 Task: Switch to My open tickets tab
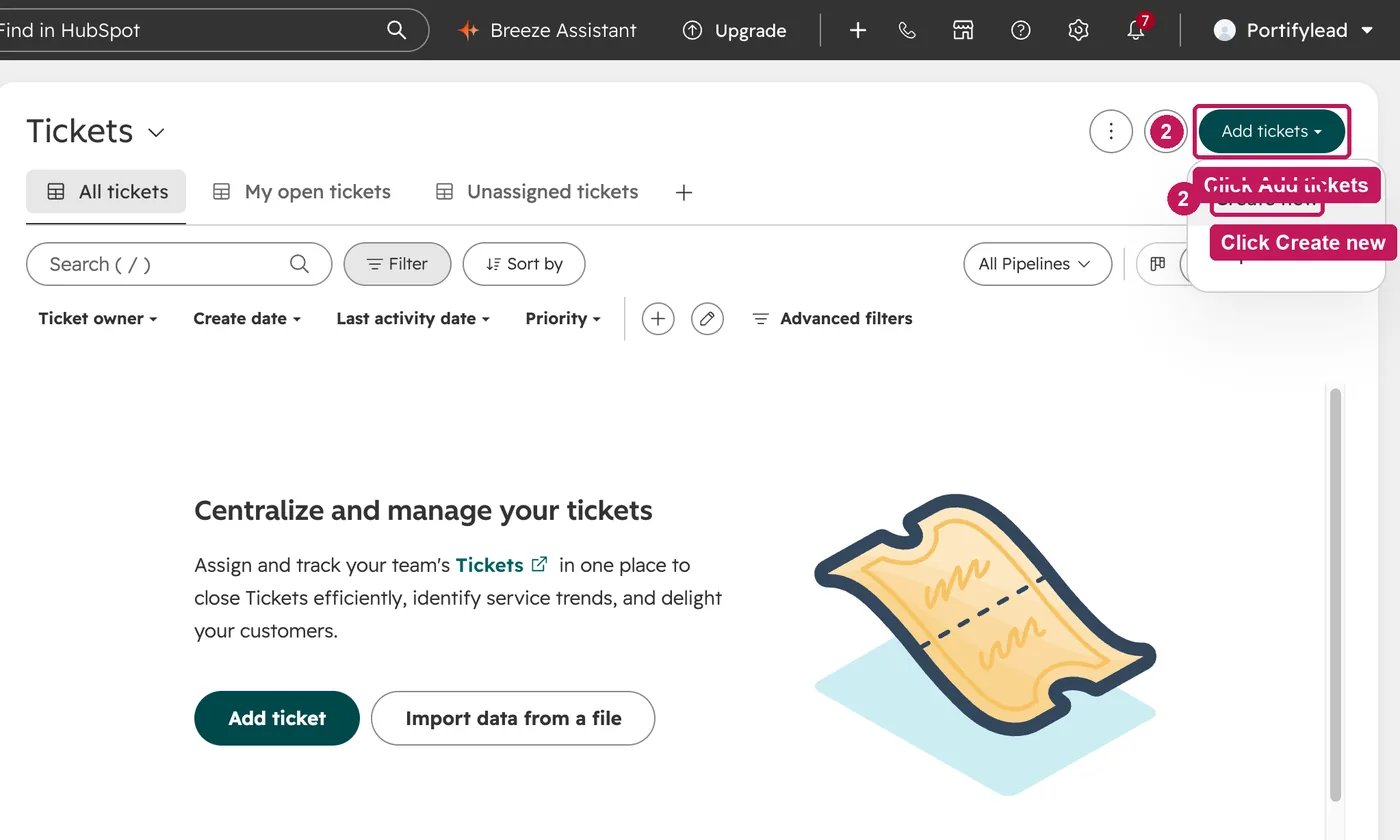pos(302,191)
